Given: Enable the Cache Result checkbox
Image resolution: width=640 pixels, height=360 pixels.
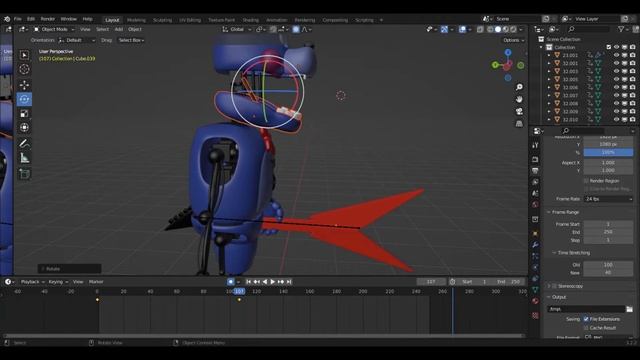Looking at the screenshot, I should pyautogui.click(x=586, y=328).
